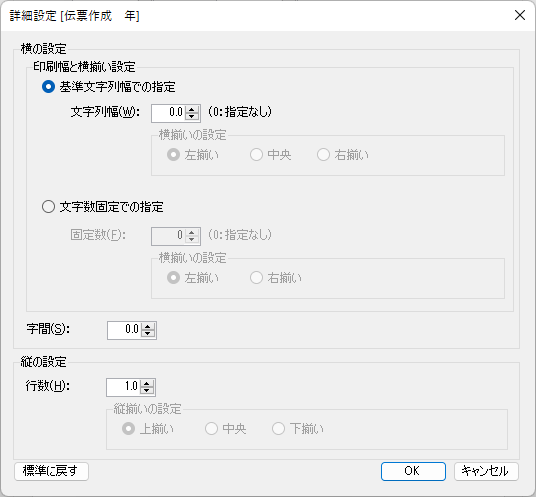Select 下揃い vertical alignment option

[278, 428]
